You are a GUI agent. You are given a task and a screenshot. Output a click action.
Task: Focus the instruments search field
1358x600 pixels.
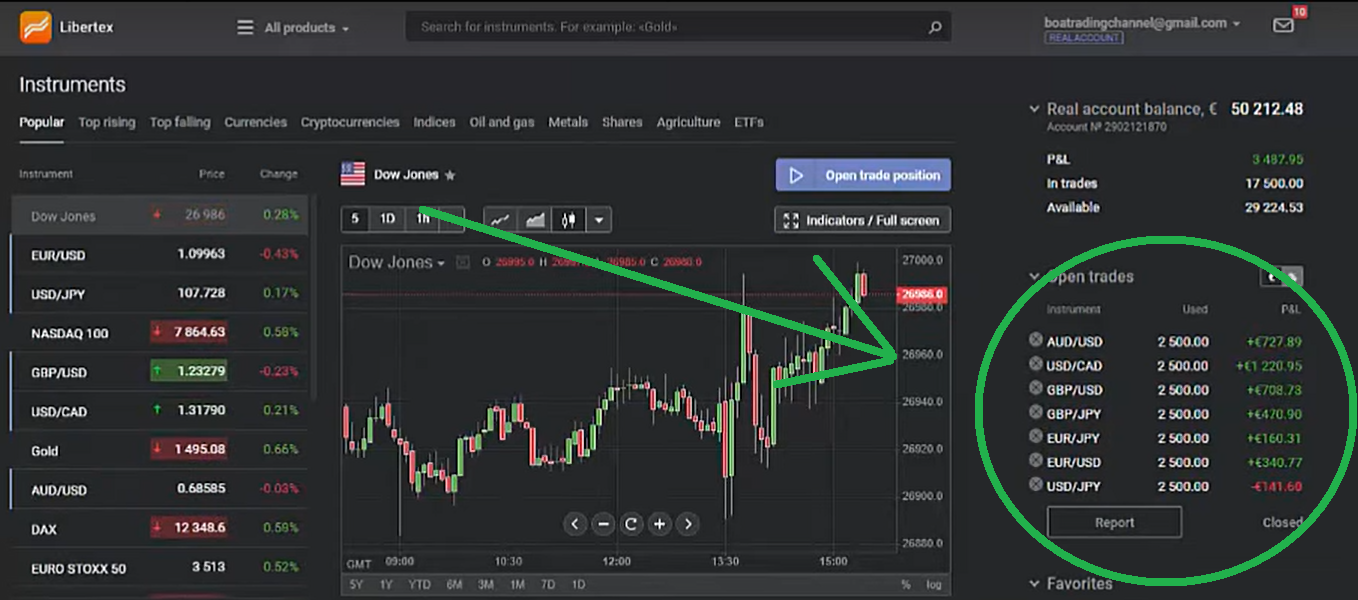click(678, 27)
